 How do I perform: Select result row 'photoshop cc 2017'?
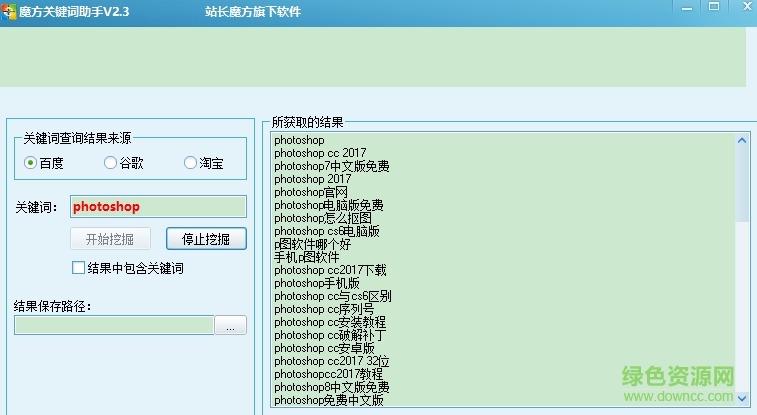320,153
